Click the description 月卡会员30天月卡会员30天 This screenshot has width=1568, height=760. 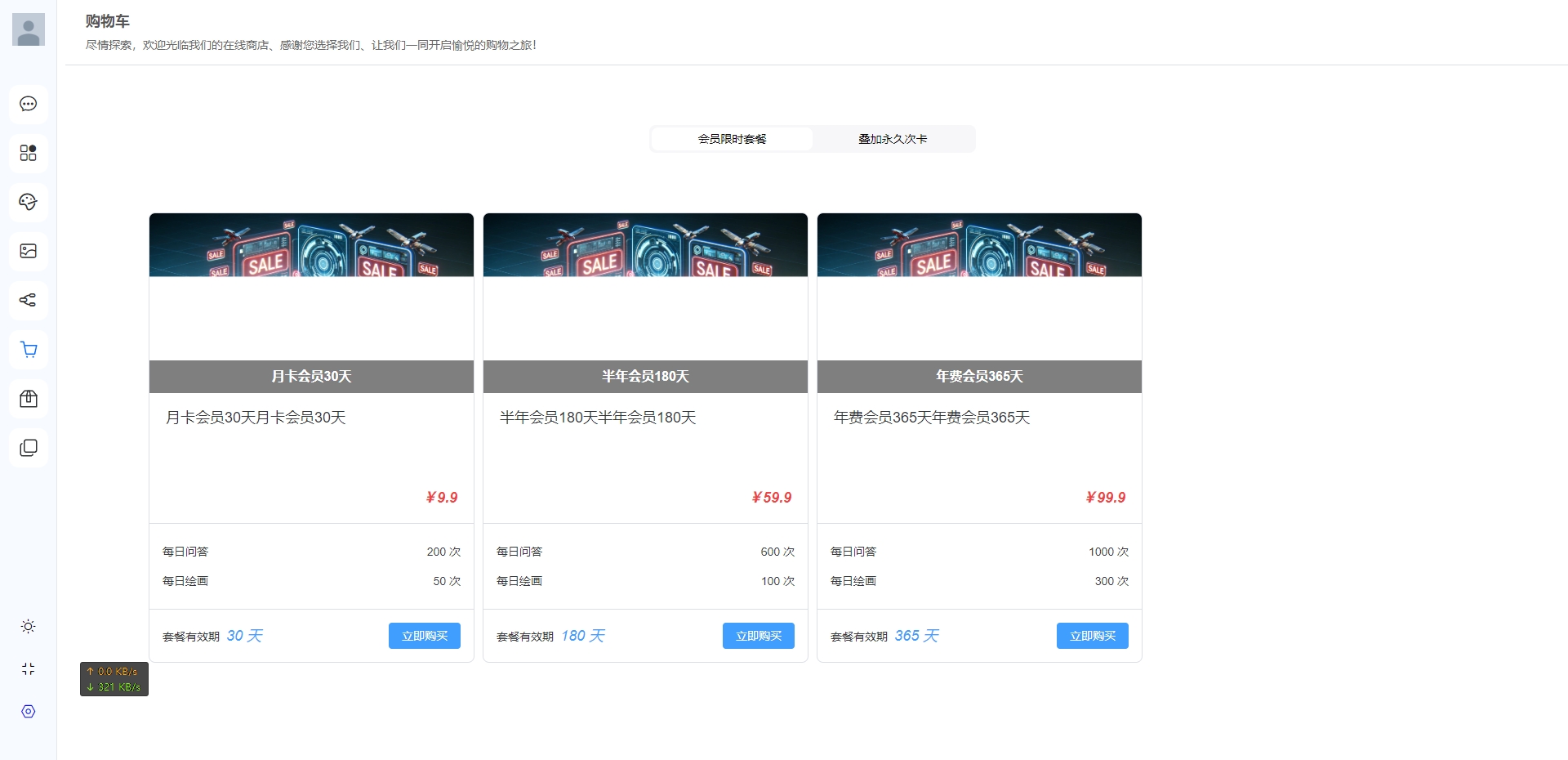pyautogui.click(x=256, y=418)
